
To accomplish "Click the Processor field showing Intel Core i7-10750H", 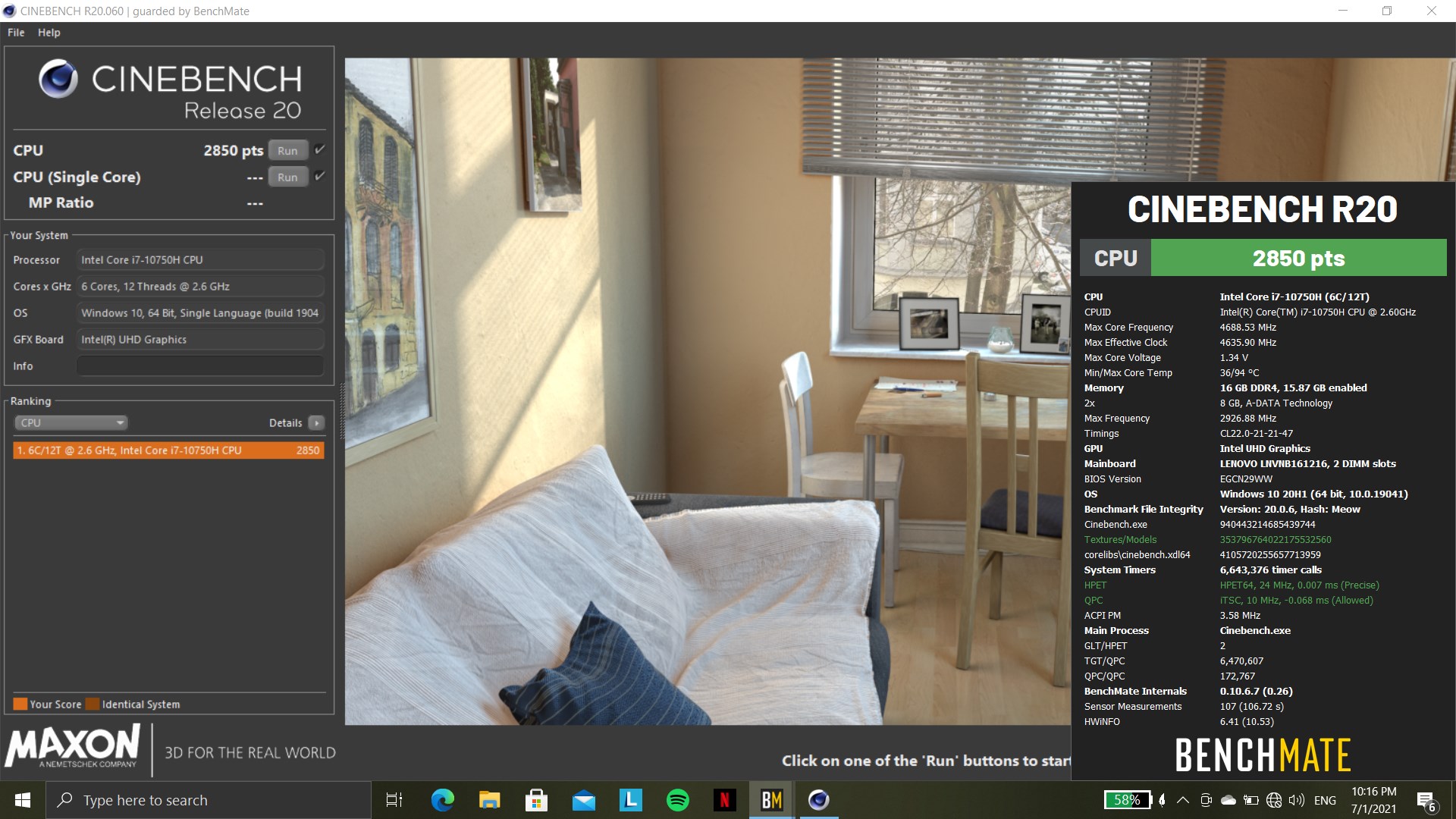I will (200, 259).
